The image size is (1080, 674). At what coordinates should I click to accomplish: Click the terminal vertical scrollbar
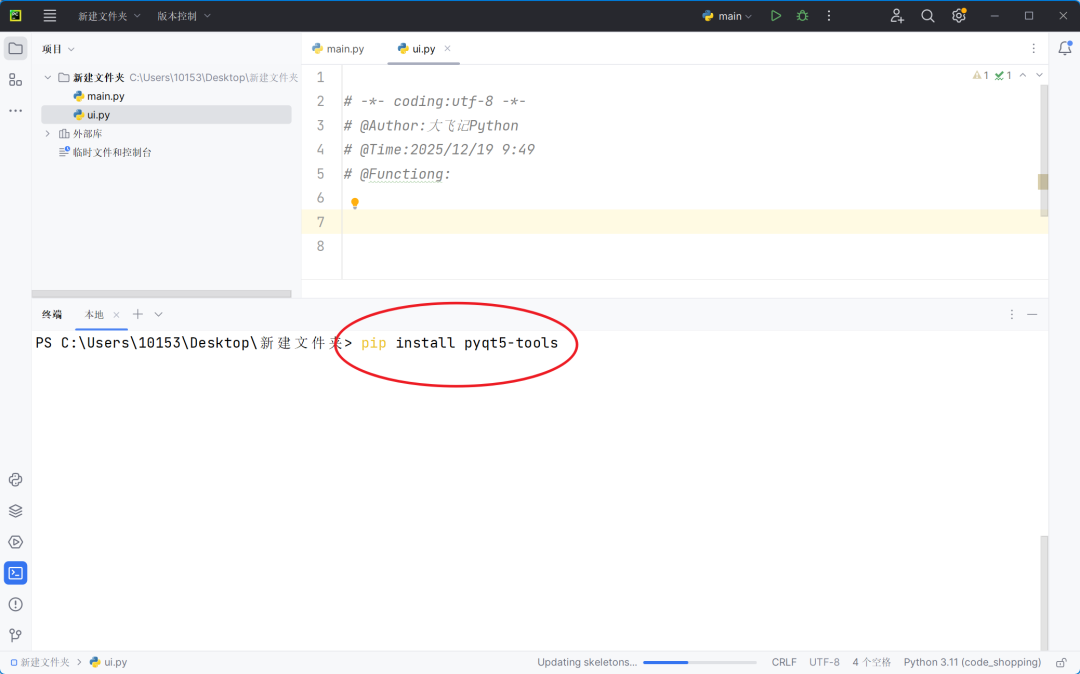pyautogui.click(x=1044, y=592)
